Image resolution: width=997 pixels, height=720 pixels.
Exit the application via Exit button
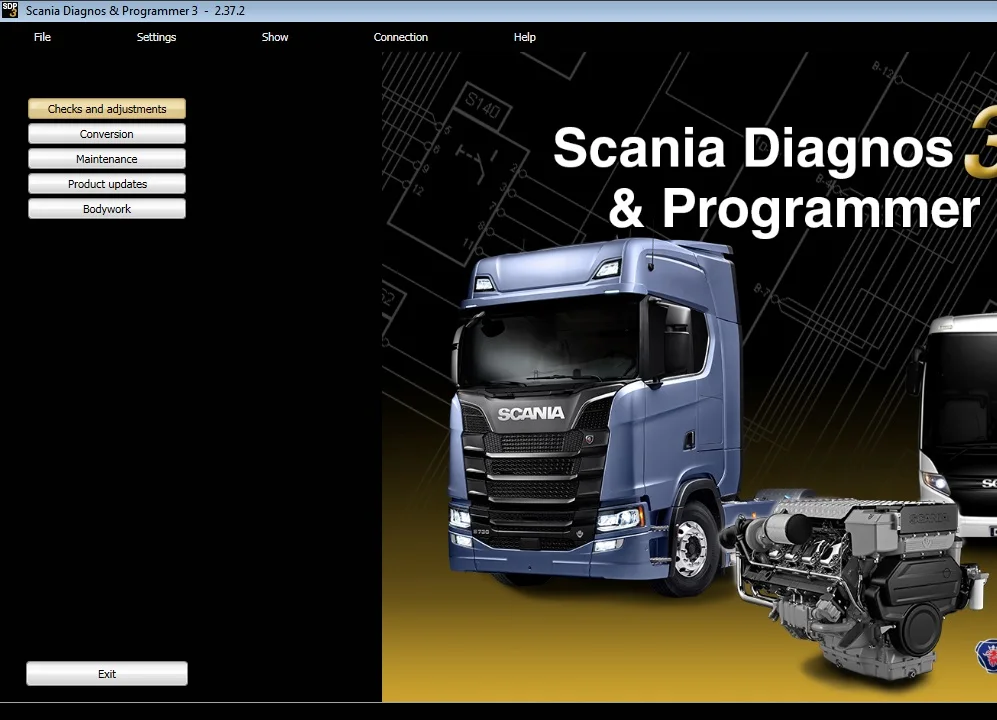[x=107, y=674]
